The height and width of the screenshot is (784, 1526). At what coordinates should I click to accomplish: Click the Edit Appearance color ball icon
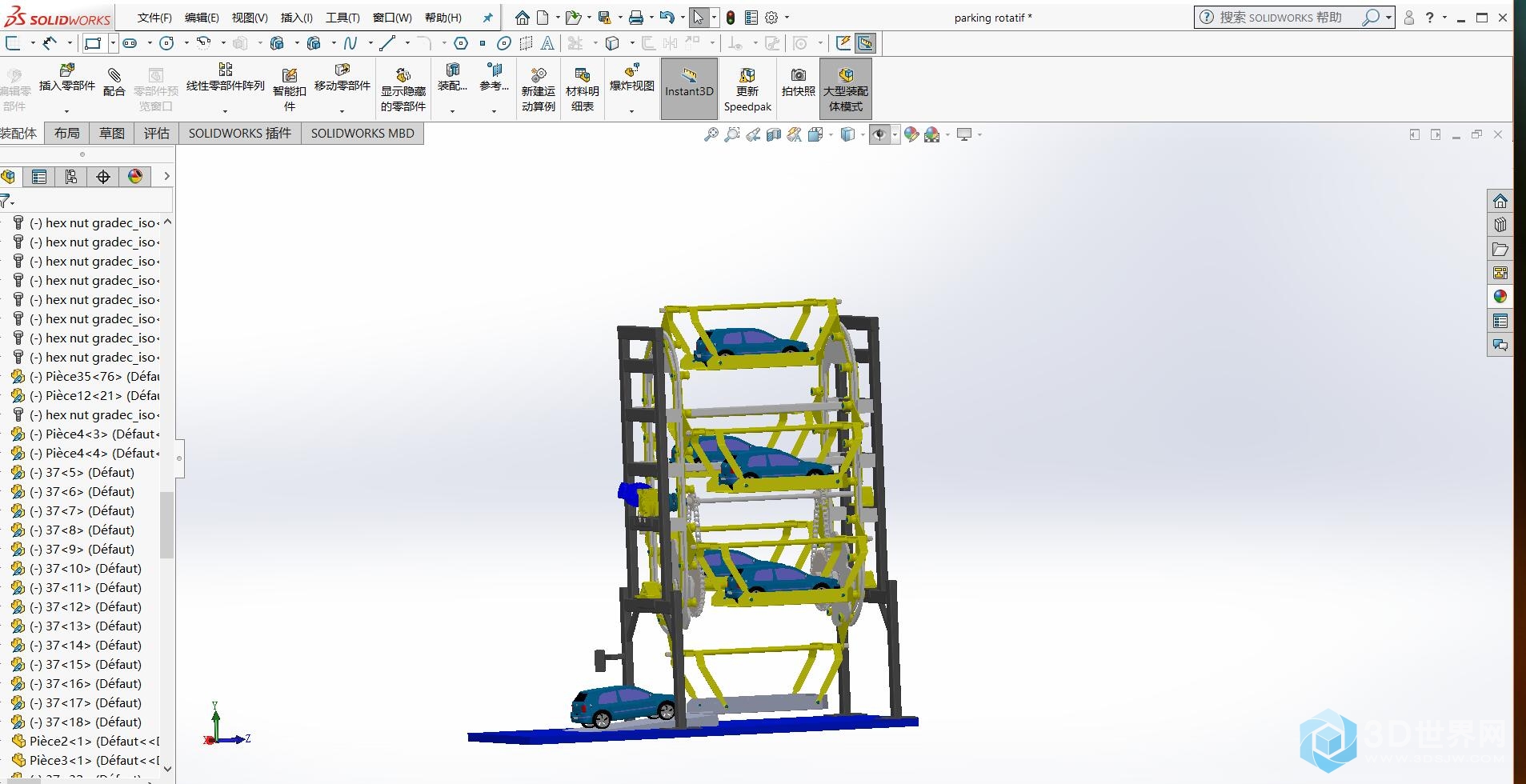911,134
